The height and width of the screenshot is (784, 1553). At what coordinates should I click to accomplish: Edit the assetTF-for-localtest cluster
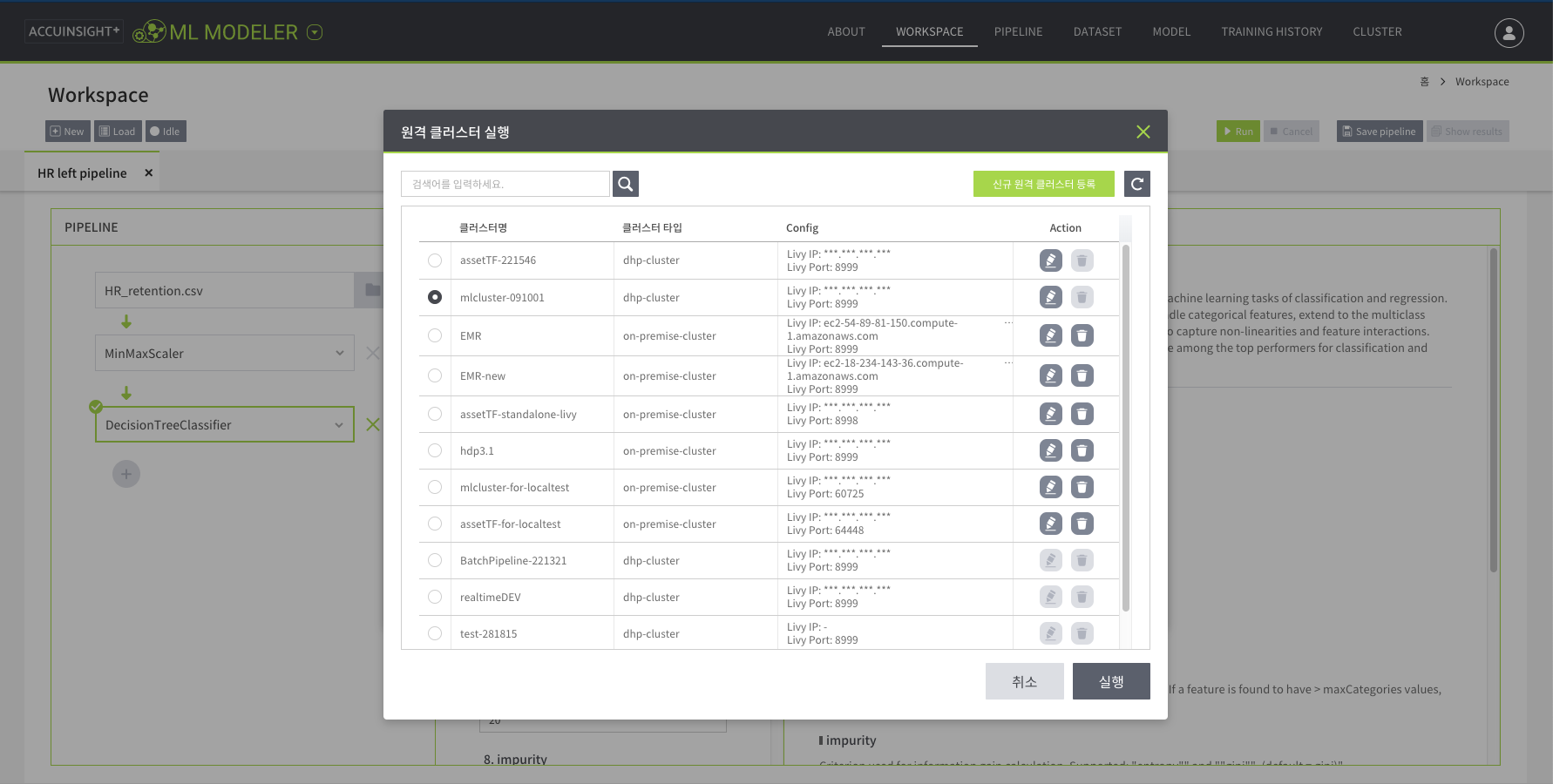tap(1051, 524)
